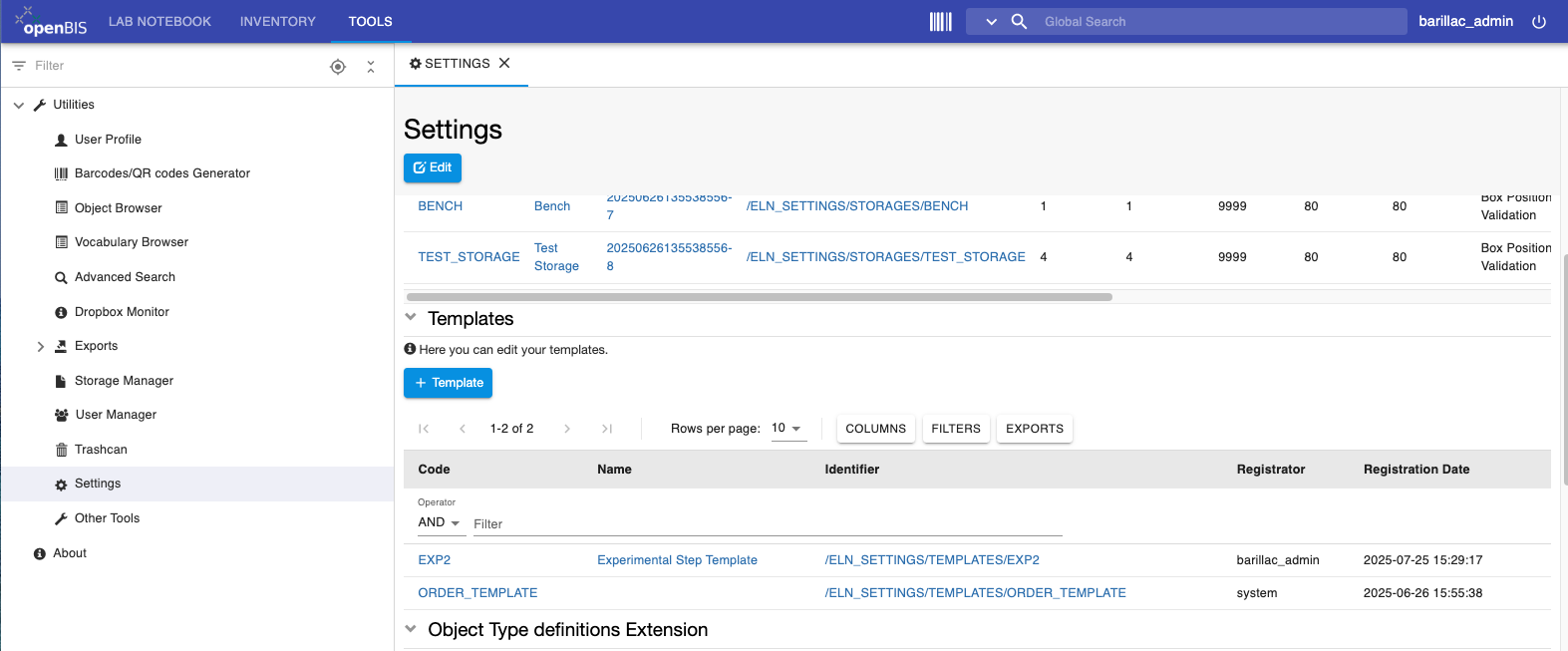1568x651 pixels.
Task: Open the BENCH storage code link
Action: (440, 206)
